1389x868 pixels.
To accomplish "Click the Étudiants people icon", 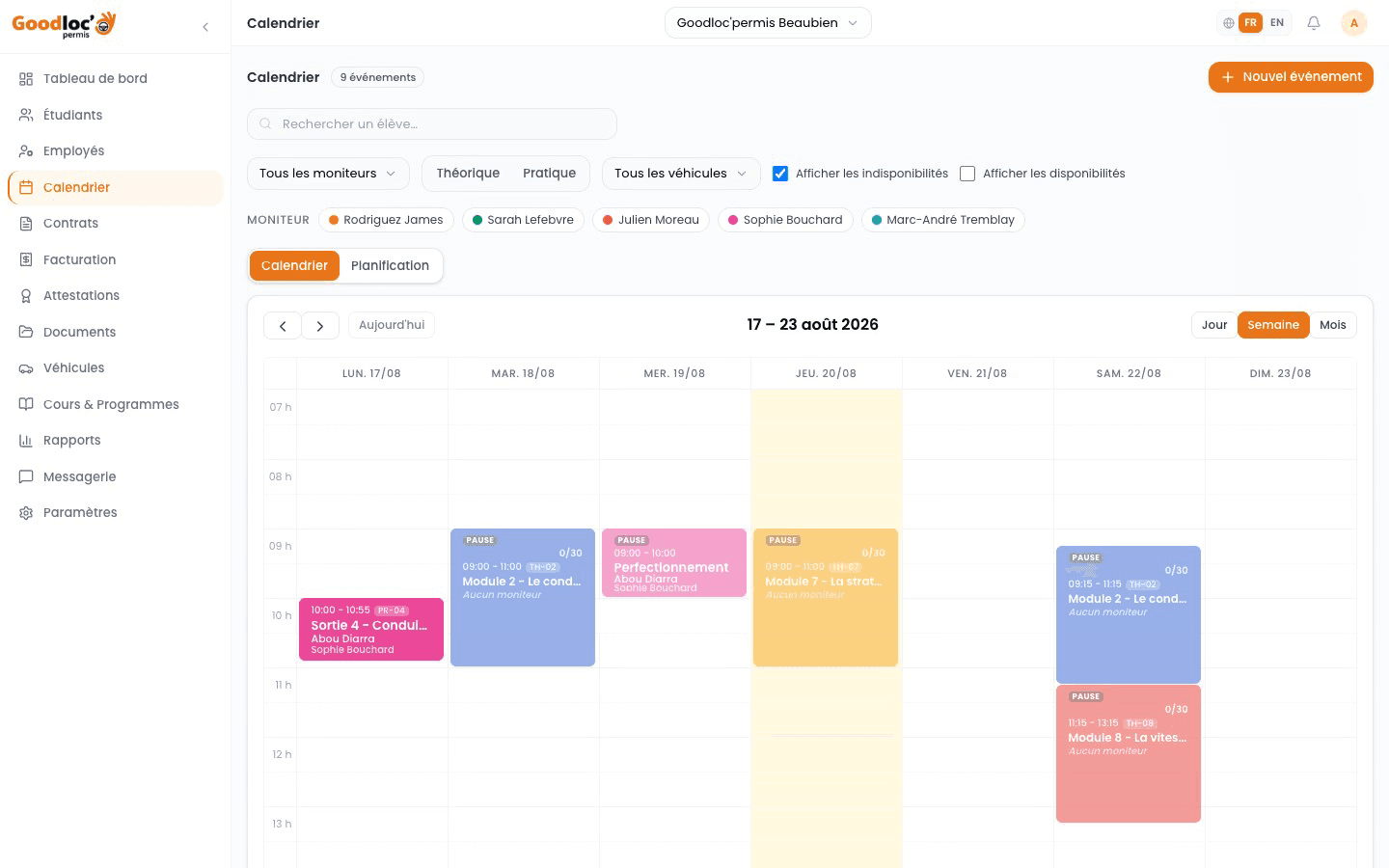I will click(x=26, y=115).
